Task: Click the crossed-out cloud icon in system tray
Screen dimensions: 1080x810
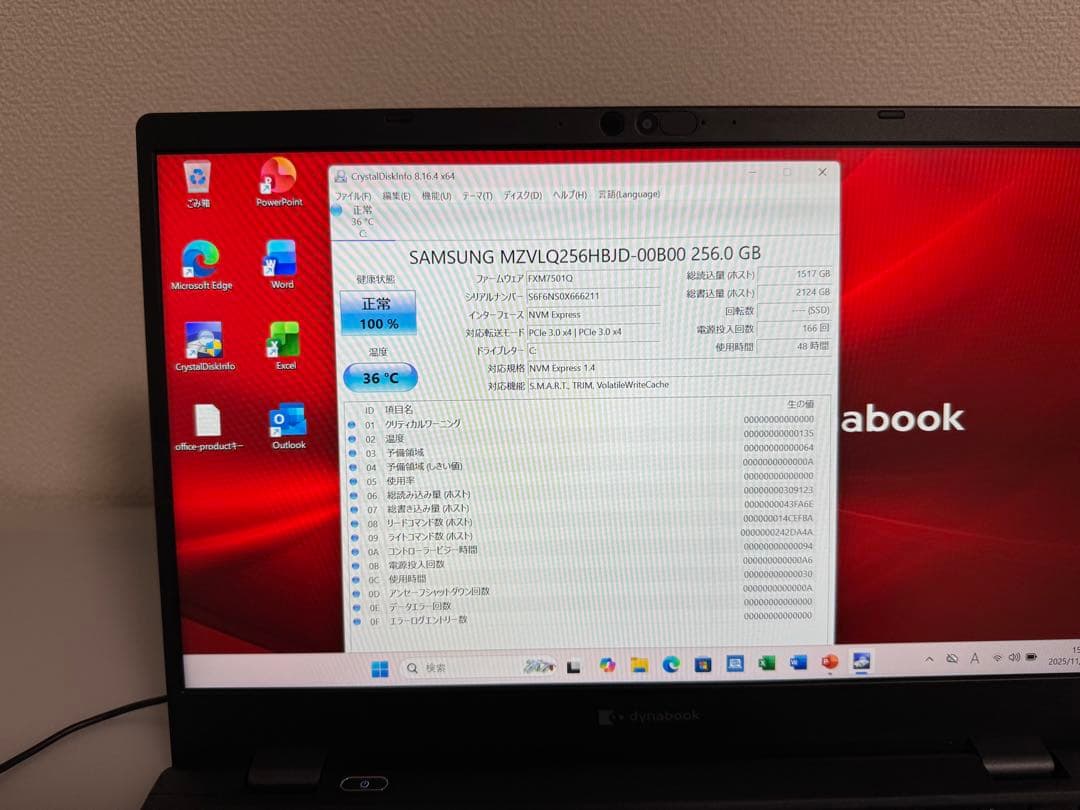Action: pos(952,658)
